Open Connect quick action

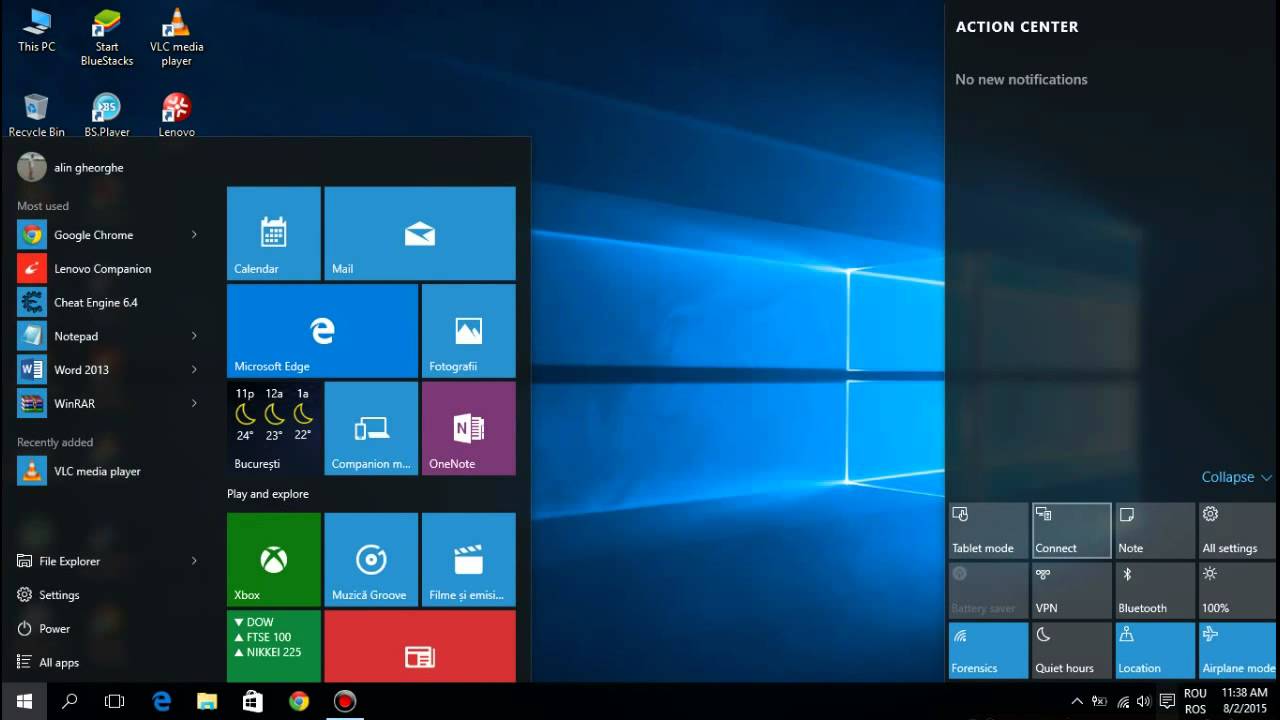point(1072,530)
